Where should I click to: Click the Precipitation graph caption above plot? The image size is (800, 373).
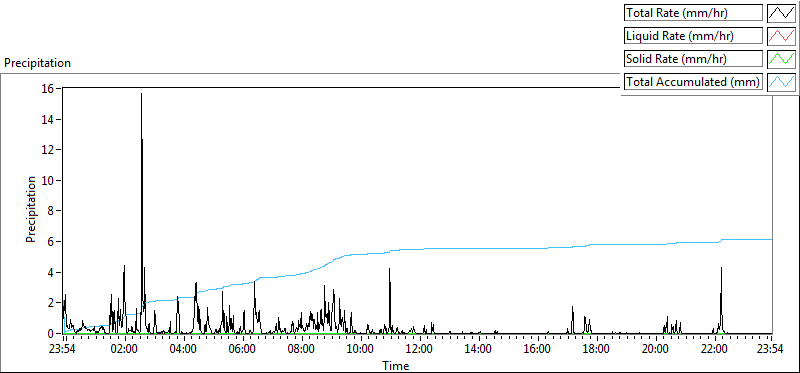coord(37,63)
